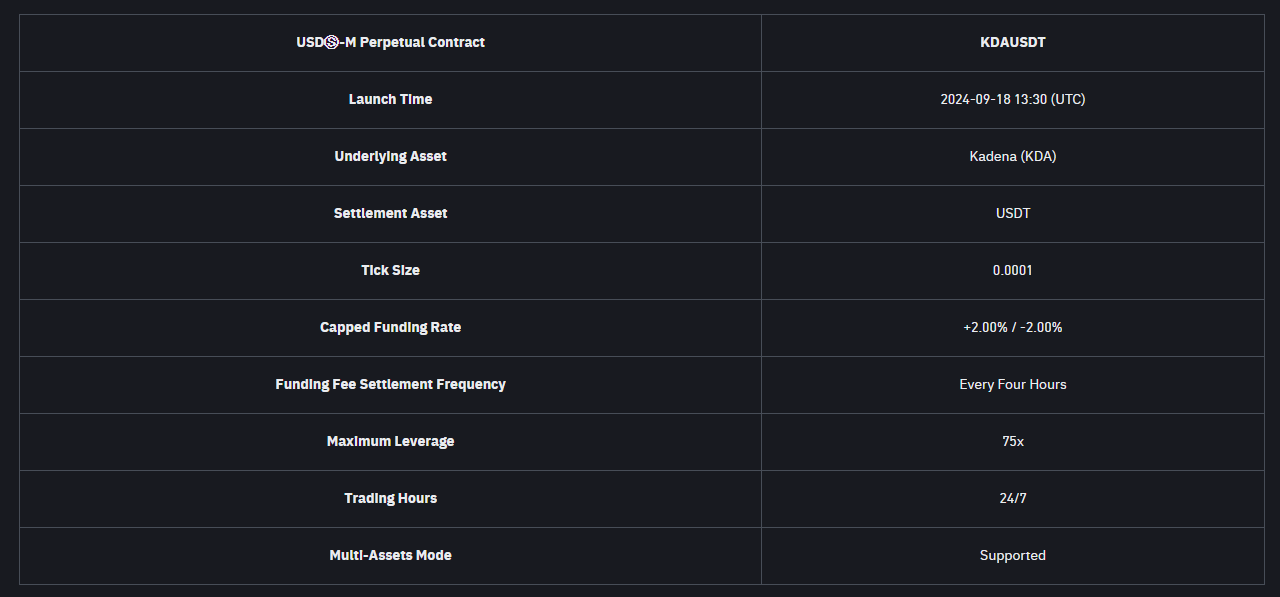Click the USDⓈ-M Perpetual Contract header cell

[x=390, y=43]
